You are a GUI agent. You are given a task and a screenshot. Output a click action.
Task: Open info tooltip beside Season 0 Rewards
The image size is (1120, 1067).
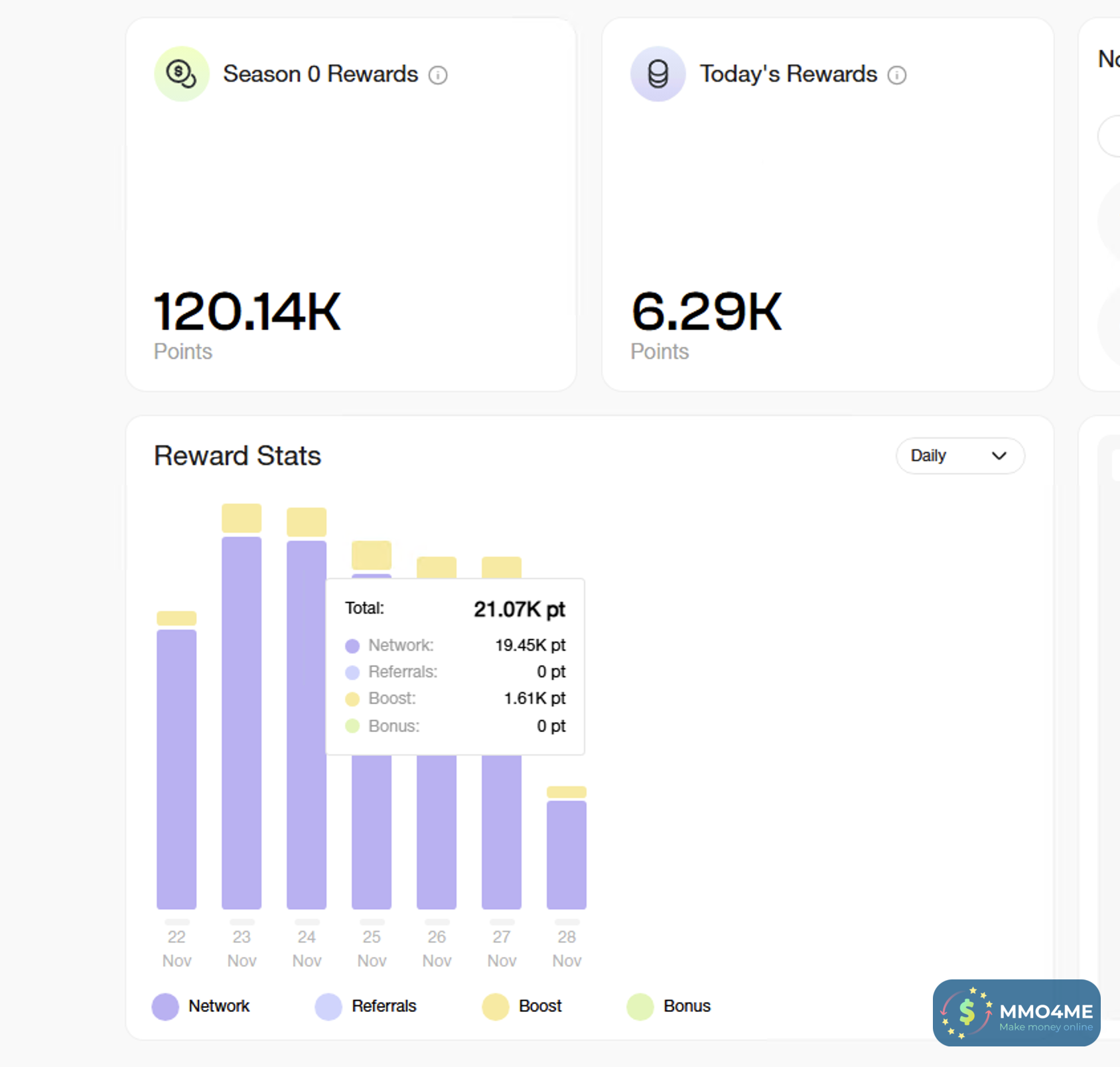438,75
